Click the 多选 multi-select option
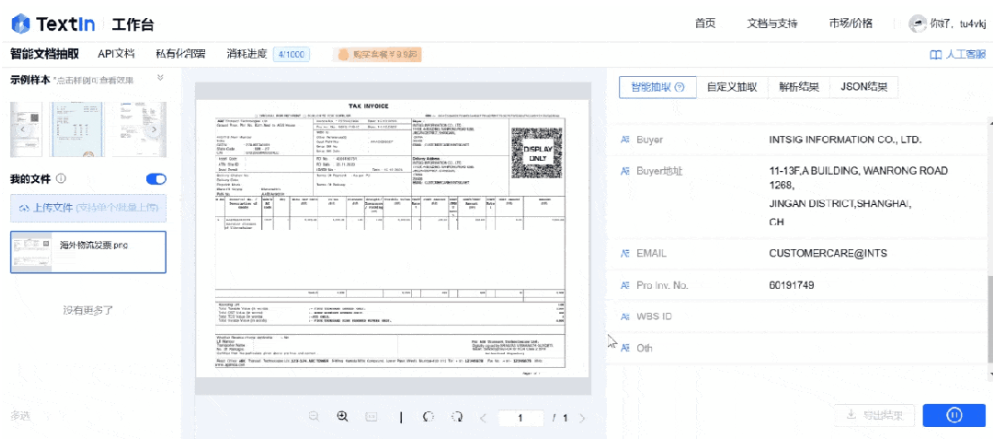The height and width of the screenshot is (446, 997). click(20, 415)
